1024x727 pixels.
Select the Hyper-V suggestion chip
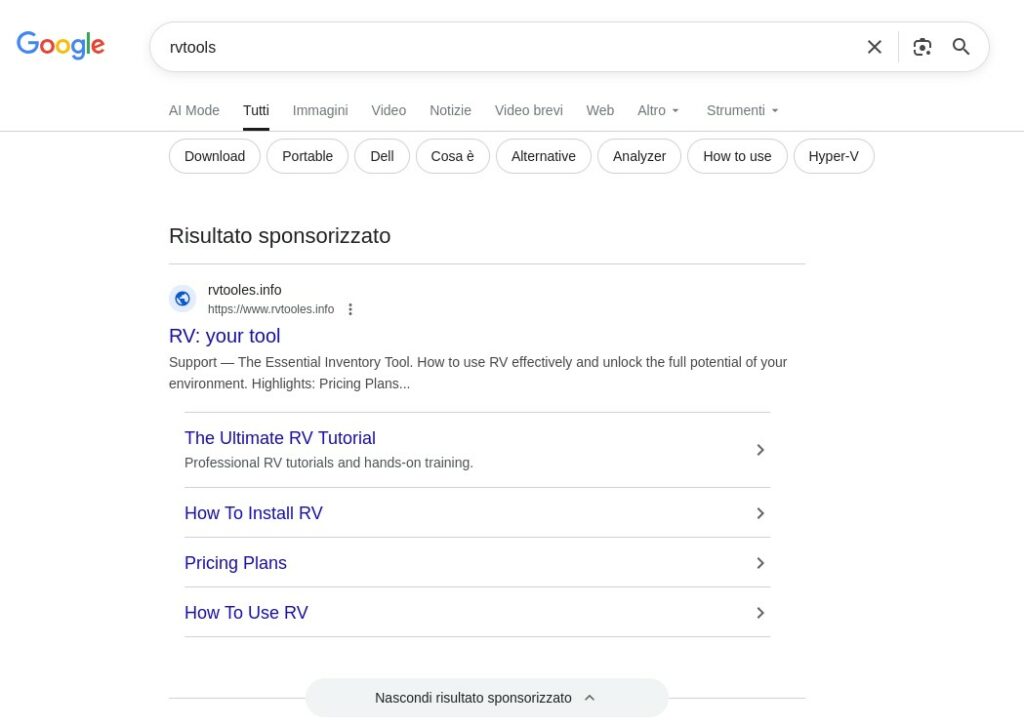(x=833, y=156)
